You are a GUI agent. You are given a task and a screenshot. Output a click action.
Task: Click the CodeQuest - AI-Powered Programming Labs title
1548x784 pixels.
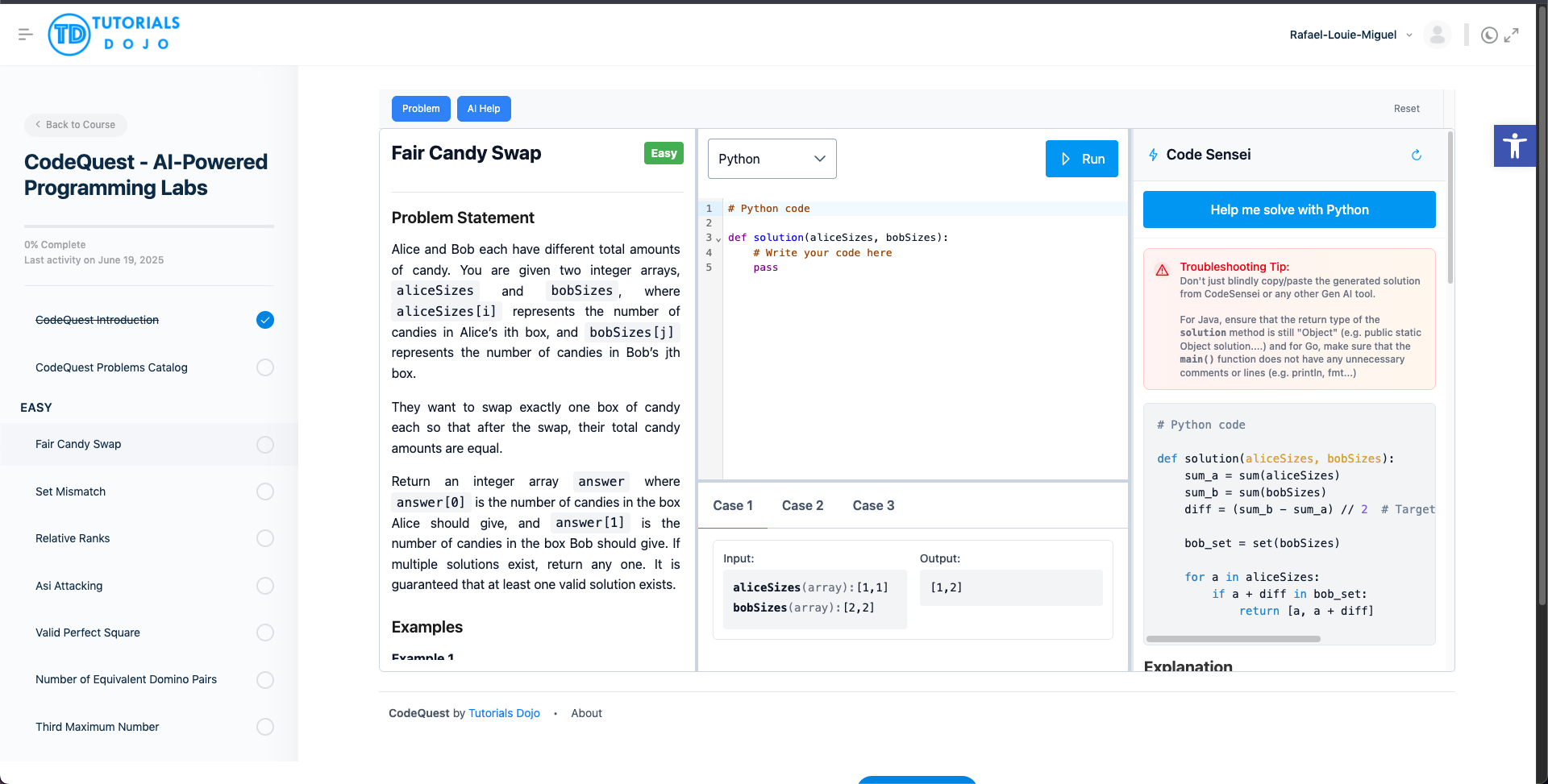tap(146, 175)
